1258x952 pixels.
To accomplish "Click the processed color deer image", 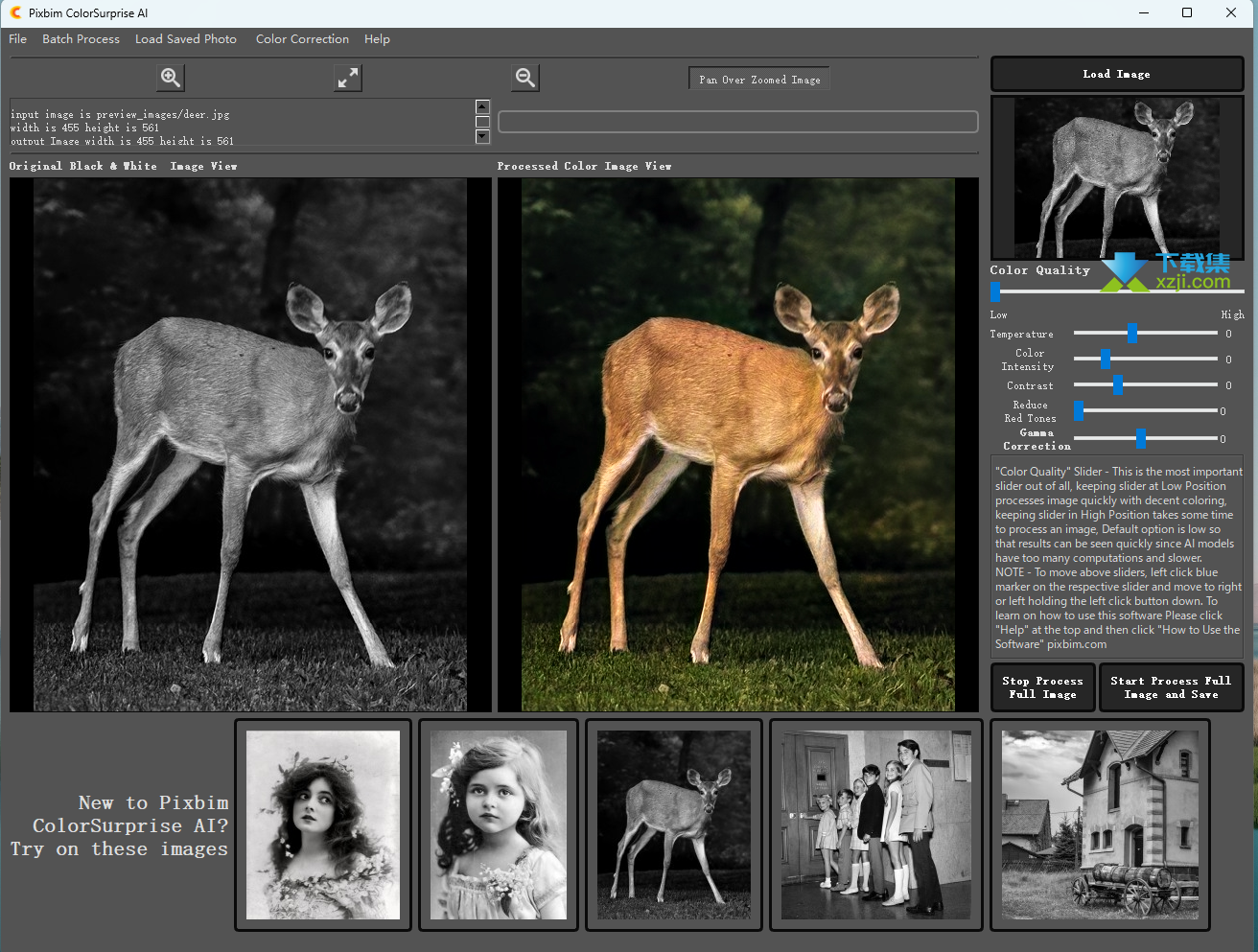I will pos(738,445).
